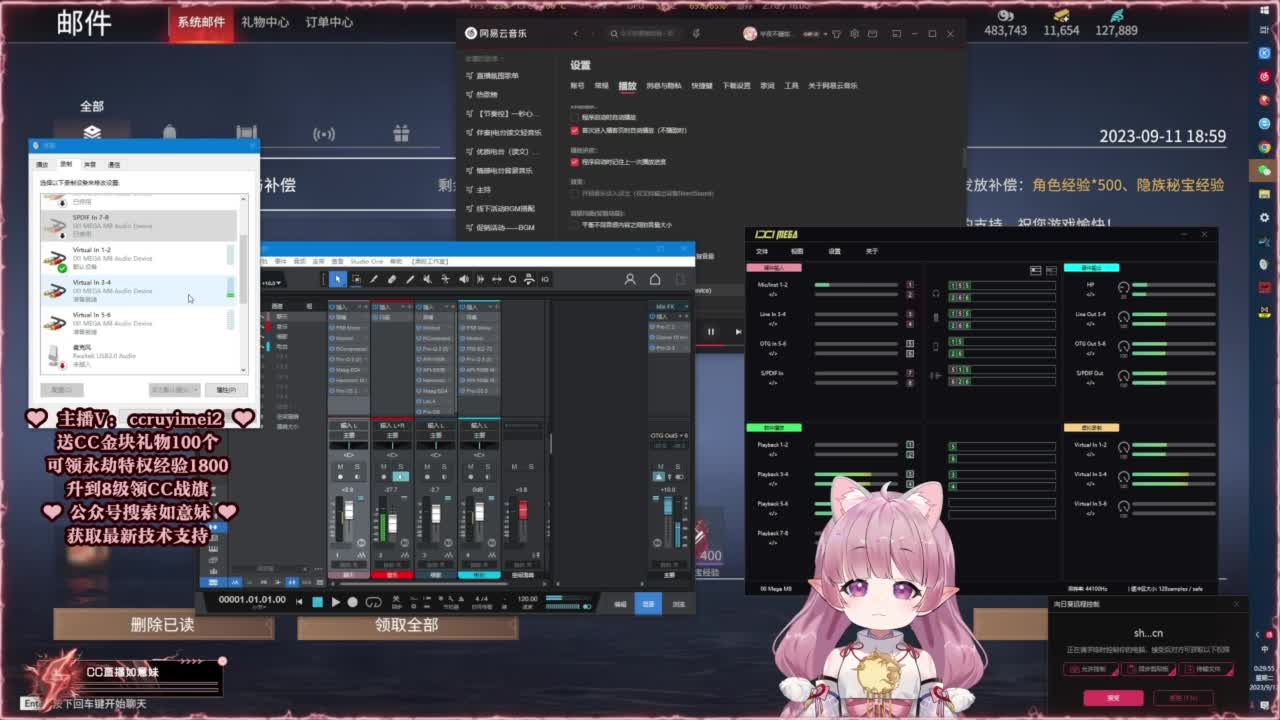Screen dimensions: 1280x720
Task: Uncheck the 首次进入播客页时自动播放 option
Action: tap(574, 130)
